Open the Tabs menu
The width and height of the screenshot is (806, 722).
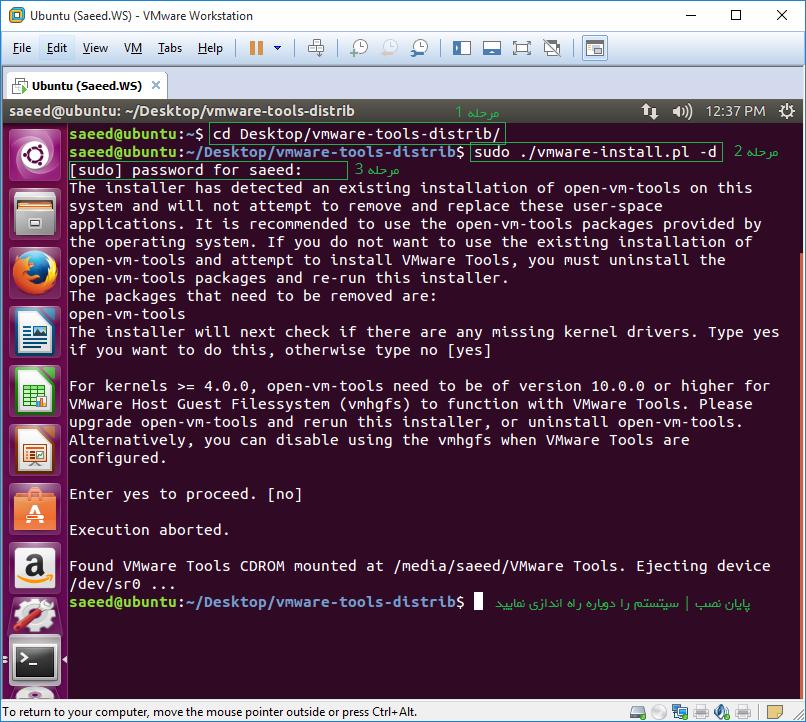(170, 48)
